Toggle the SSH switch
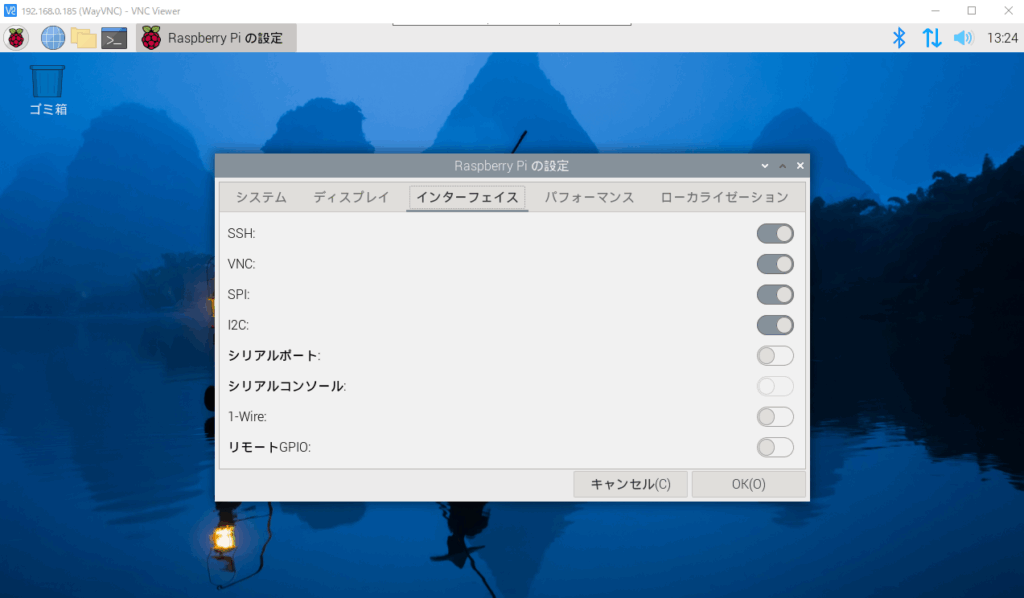Screen dimensions: 1024x598 pos(775,234)
